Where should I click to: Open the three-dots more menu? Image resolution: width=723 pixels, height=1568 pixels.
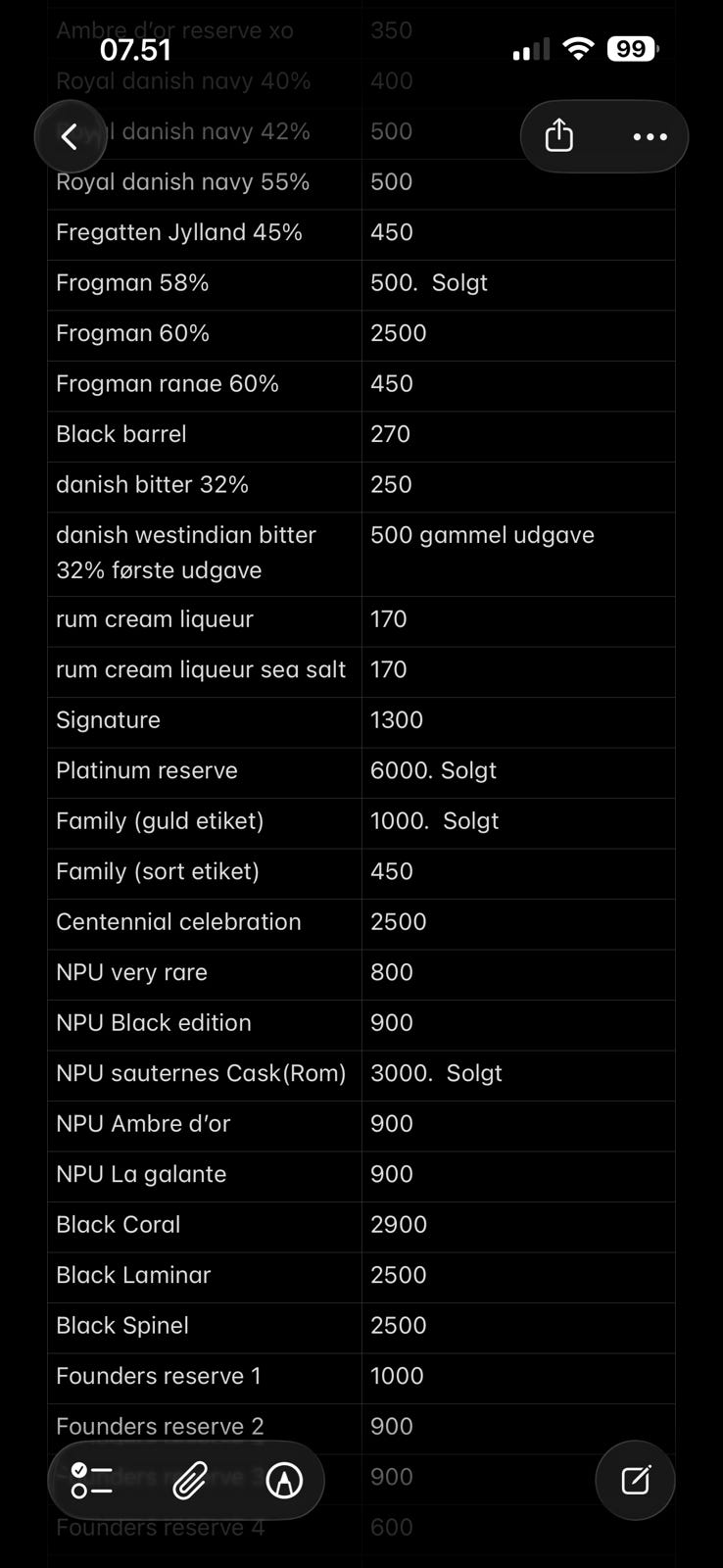650,137
